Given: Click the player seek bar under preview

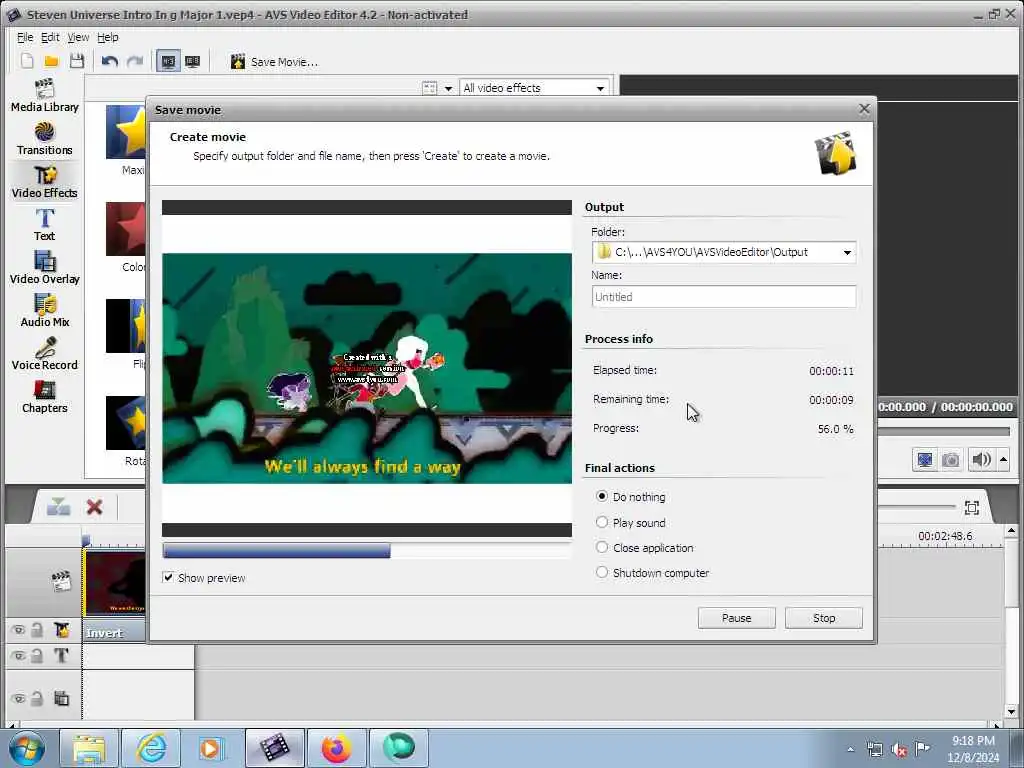Looking at the screenshot, I should pyautogui.click(x=944, y=431).
